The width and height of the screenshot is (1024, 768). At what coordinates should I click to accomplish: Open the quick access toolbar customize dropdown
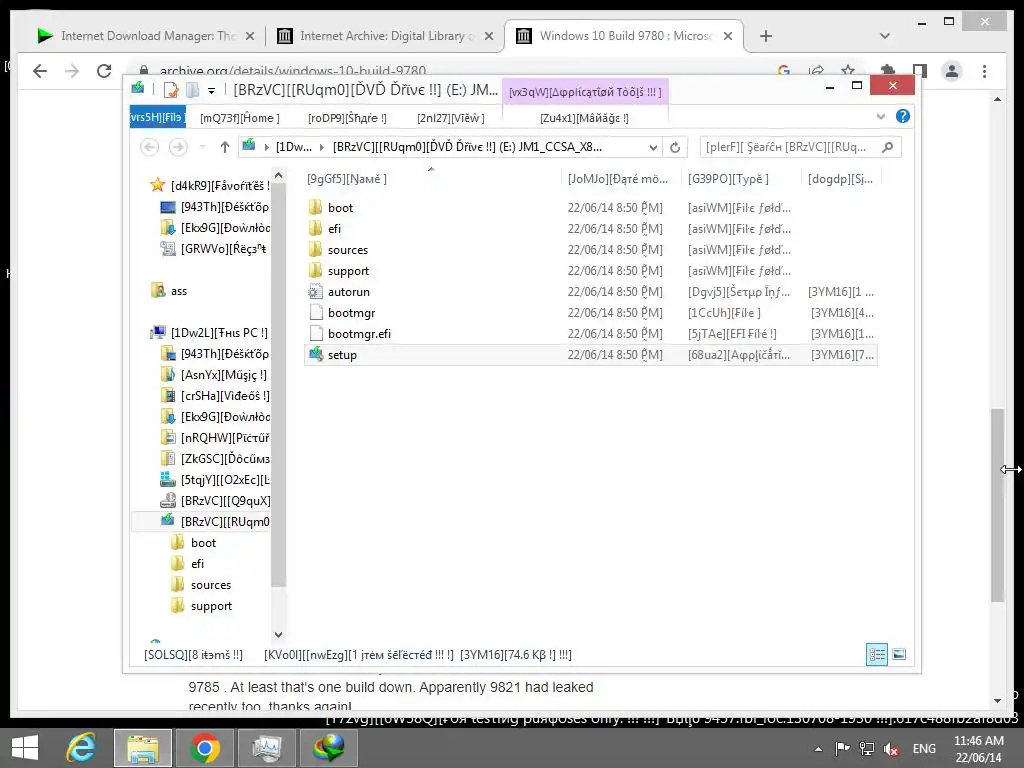coord(211,91)
